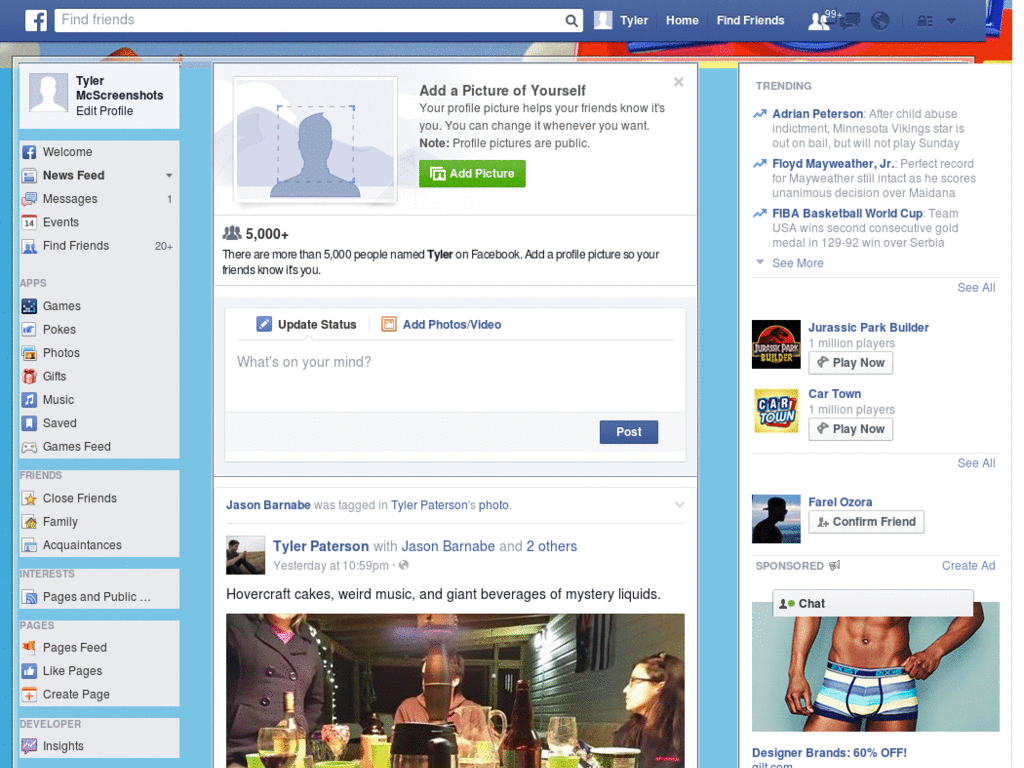Image resolution: width=1024 pixels, height=768 pixels.
Task: Open the Gifts app icon
Action: coord(29,377)
